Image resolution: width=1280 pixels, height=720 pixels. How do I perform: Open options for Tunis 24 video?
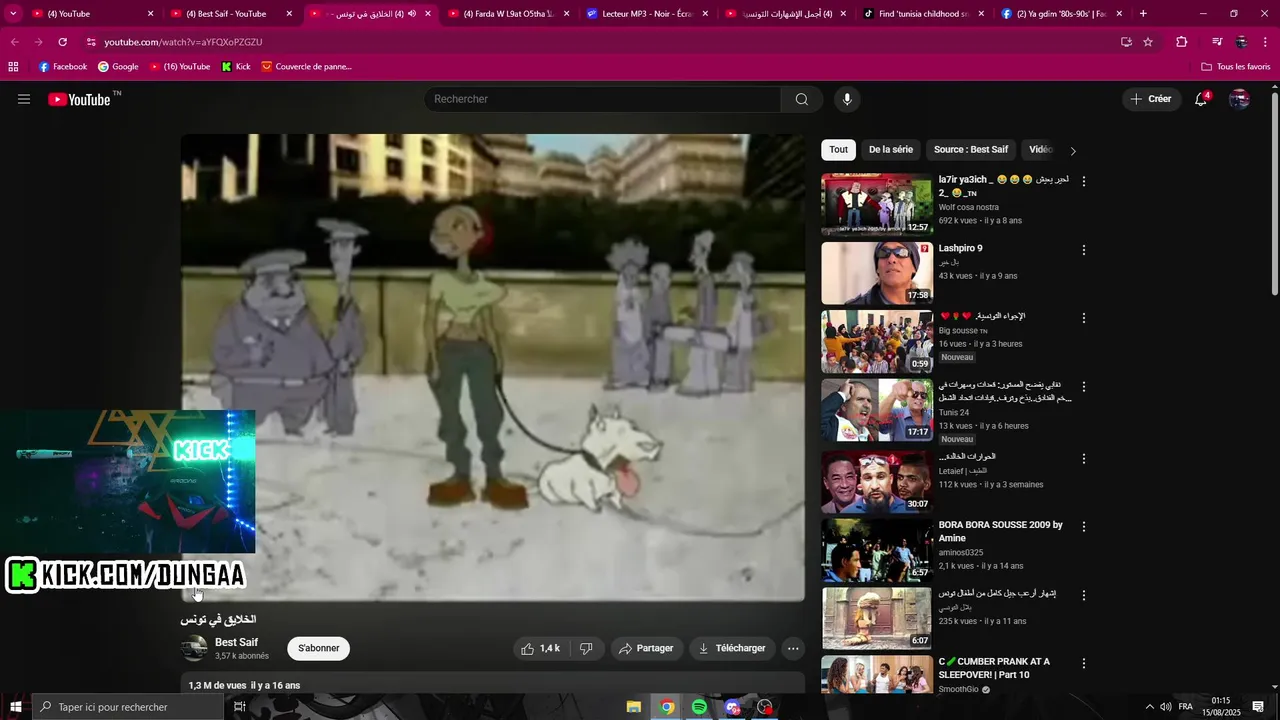point(1083,387)
